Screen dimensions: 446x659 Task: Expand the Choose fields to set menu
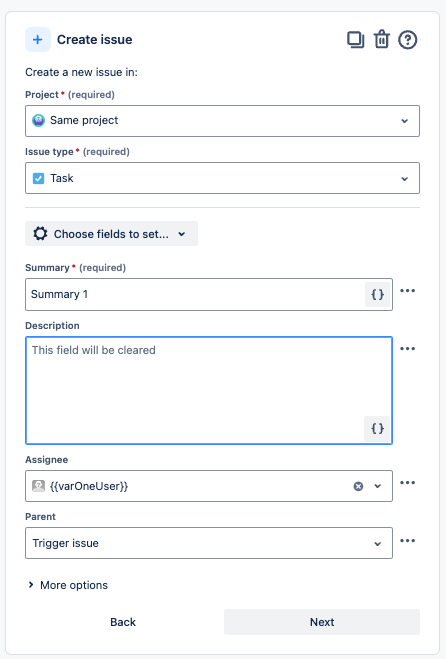pyautogui.click(x=111, y=234)
